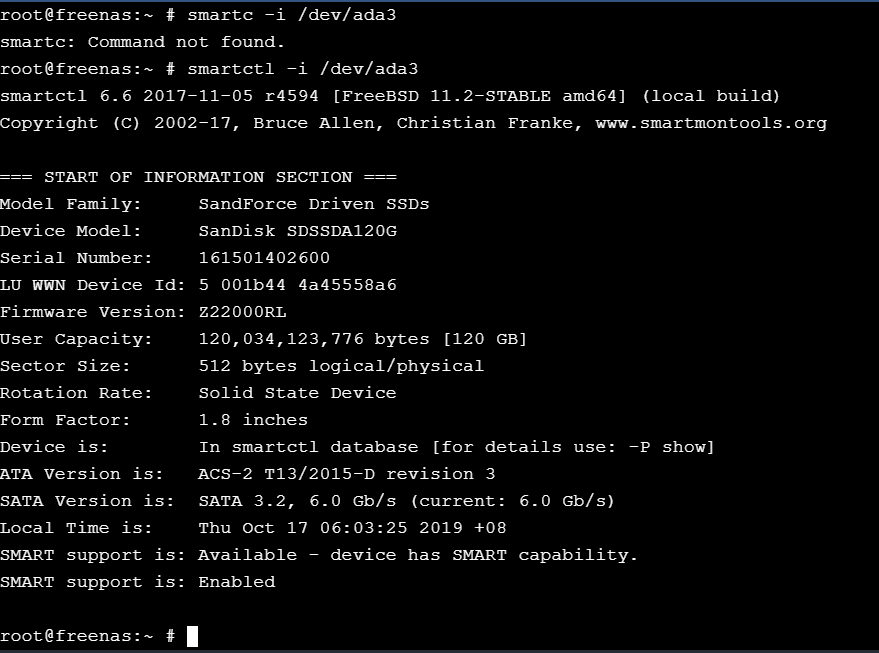Click the www.smartmontools.org URL text
Image resolution: width=879 pixels, height=653 pixels.
pyautogui.click(x=711, y=123)
